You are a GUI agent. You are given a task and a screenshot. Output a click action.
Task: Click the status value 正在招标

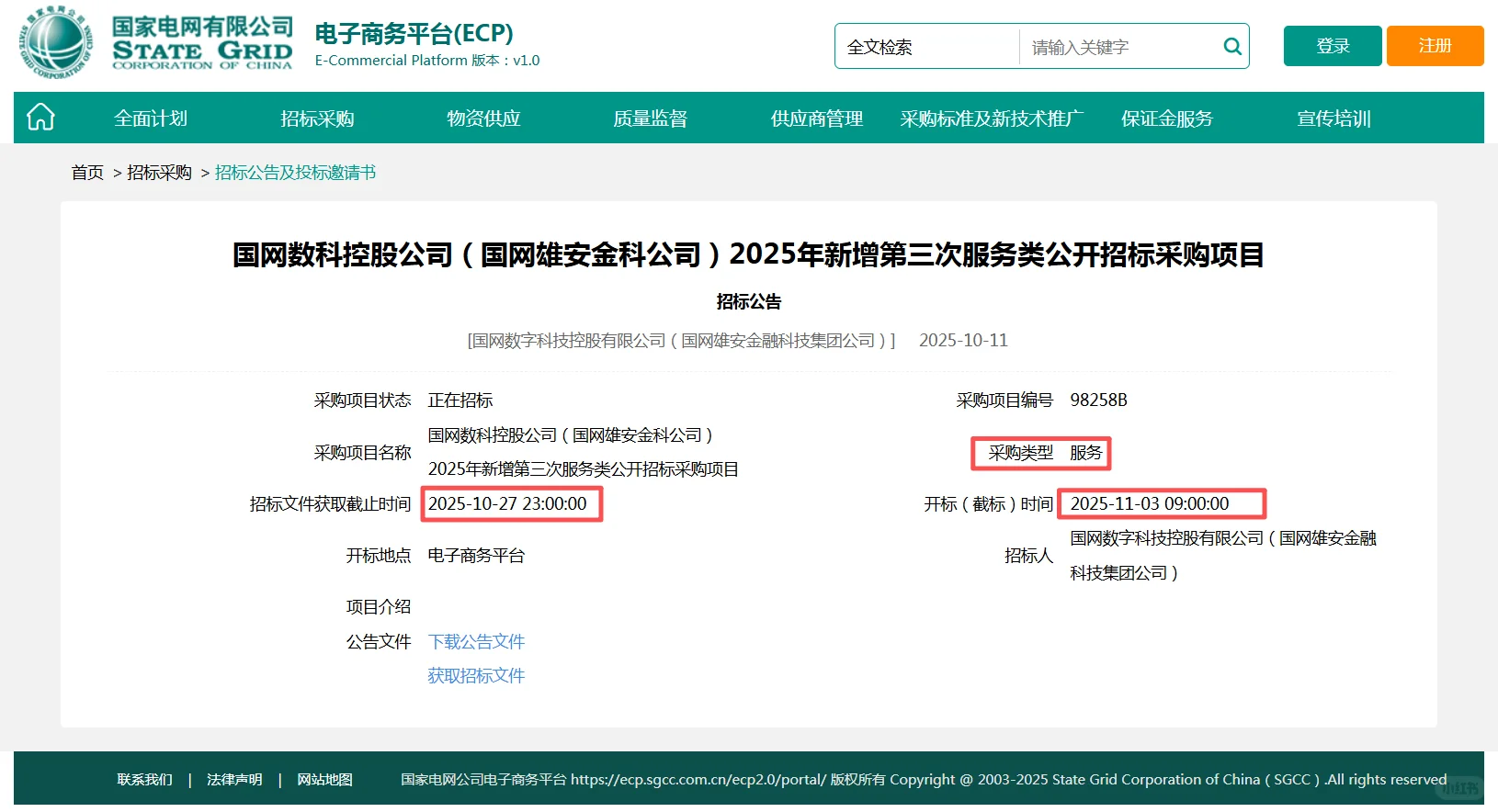pos(460,400)
